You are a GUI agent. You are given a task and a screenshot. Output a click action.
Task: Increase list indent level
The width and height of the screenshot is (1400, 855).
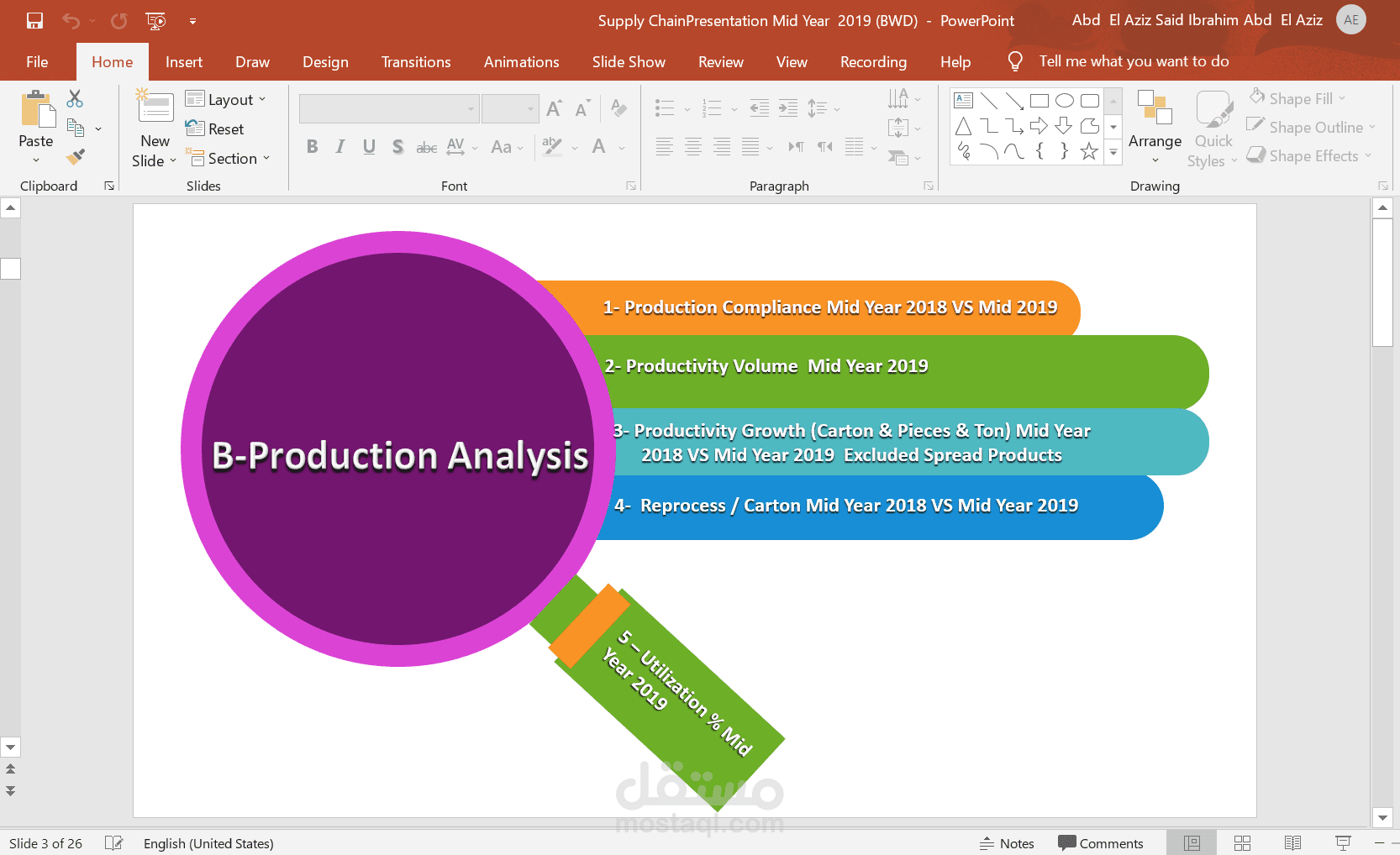pos(788,108)
